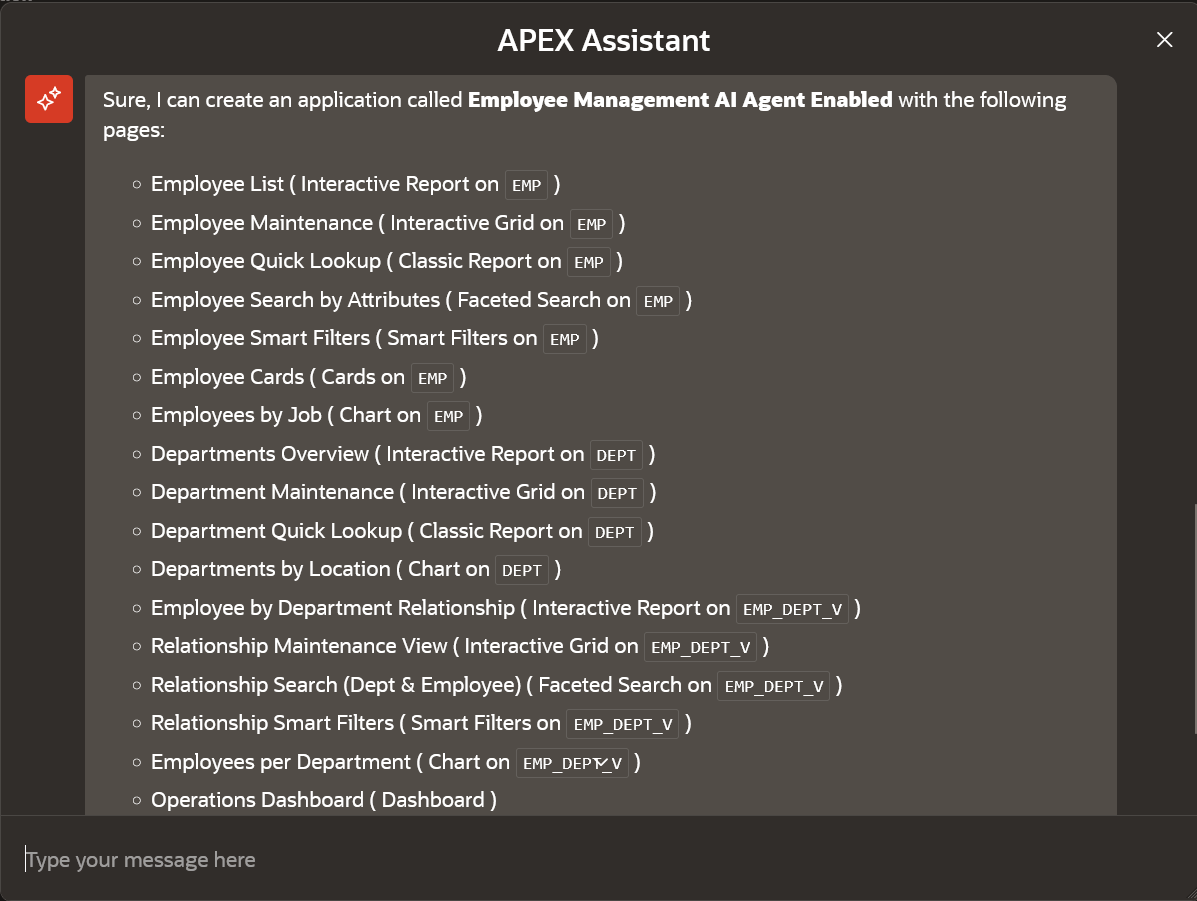Click DEPT tag in Department Quick Lookup

615,533
